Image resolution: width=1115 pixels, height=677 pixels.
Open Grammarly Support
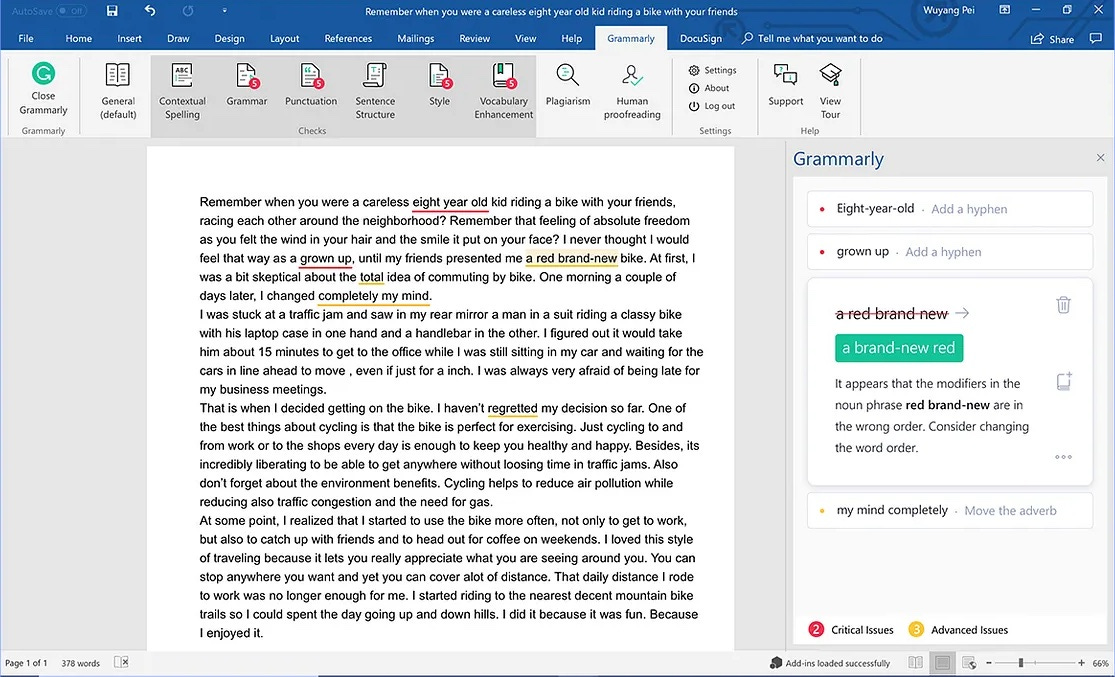[785, 85]
